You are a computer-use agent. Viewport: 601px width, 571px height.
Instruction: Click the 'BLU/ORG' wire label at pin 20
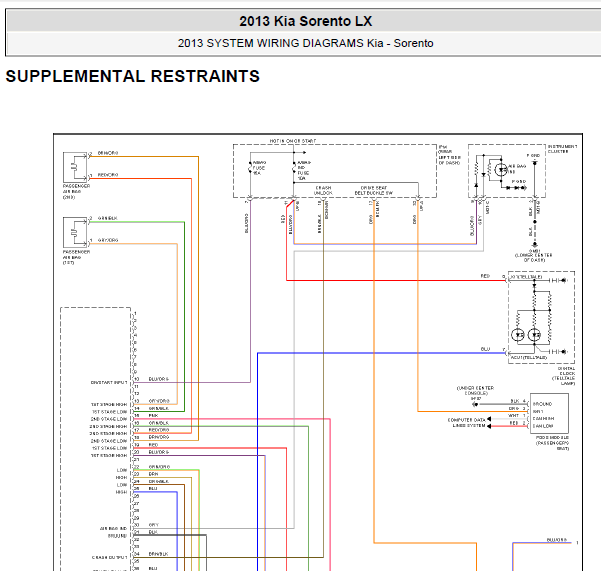pos(159,452)
